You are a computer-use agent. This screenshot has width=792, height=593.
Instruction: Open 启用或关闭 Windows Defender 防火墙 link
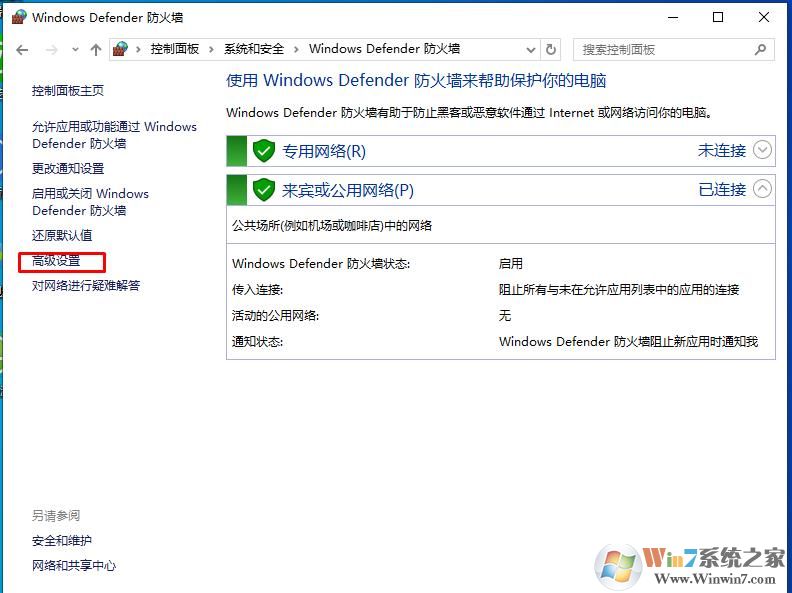[x=90, y=202]
